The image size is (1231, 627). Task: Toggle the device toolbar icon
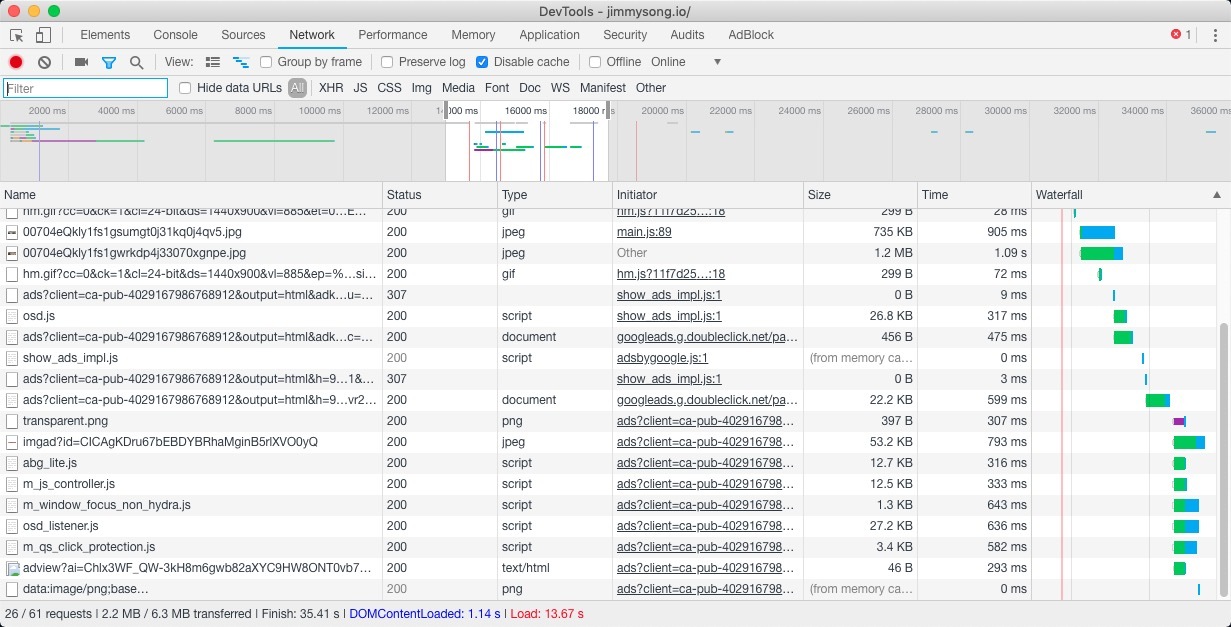(43, 35)
